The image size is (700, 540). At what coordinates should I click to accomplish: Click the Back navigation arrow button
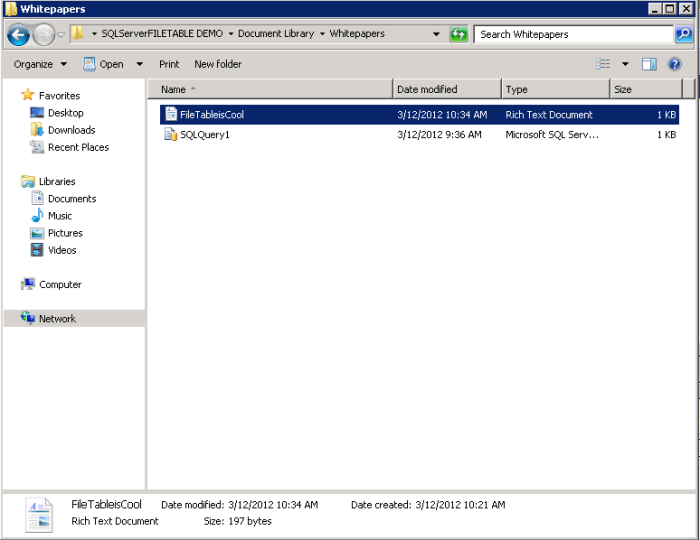(x=18, y=35)
